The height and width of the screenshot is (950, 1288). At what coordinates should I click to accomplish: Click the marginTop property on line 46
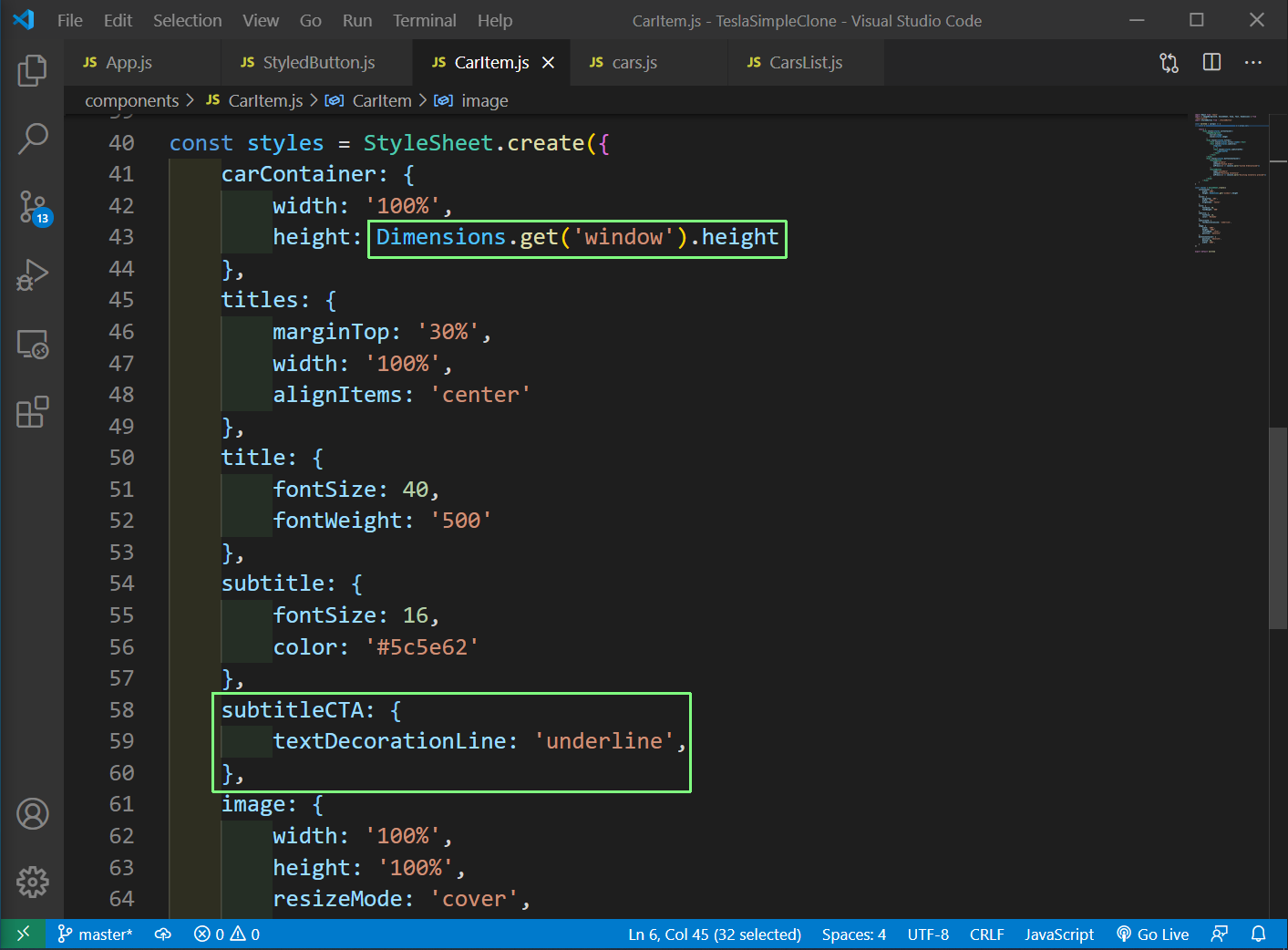tap(331, 332)
